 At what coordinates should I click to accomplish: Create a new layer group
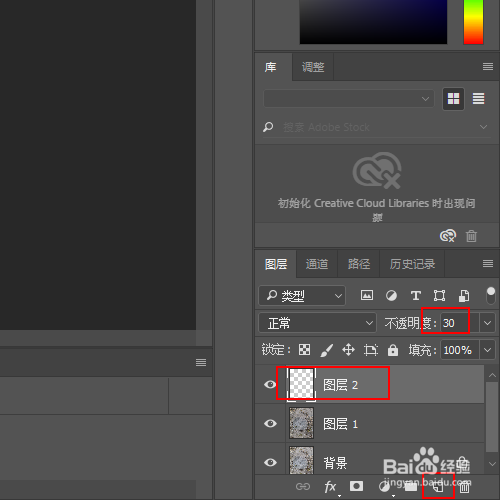click(411, 487)
